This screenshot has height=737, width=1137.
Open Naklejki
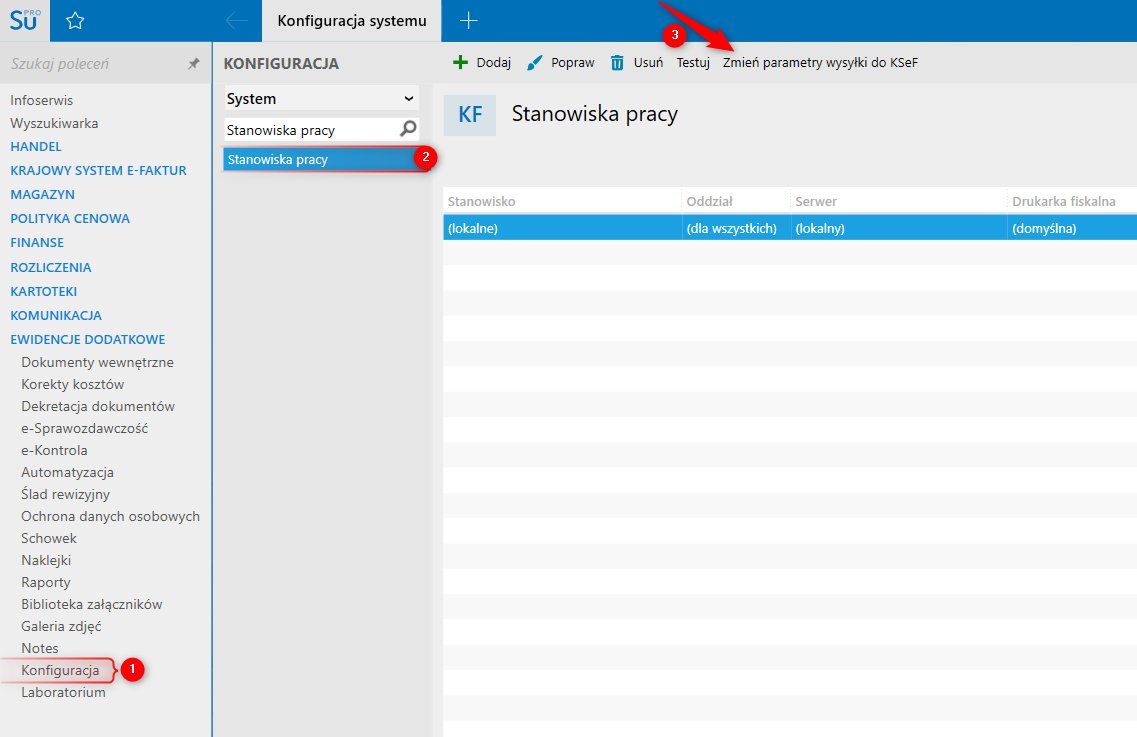[x=46, y=560]
